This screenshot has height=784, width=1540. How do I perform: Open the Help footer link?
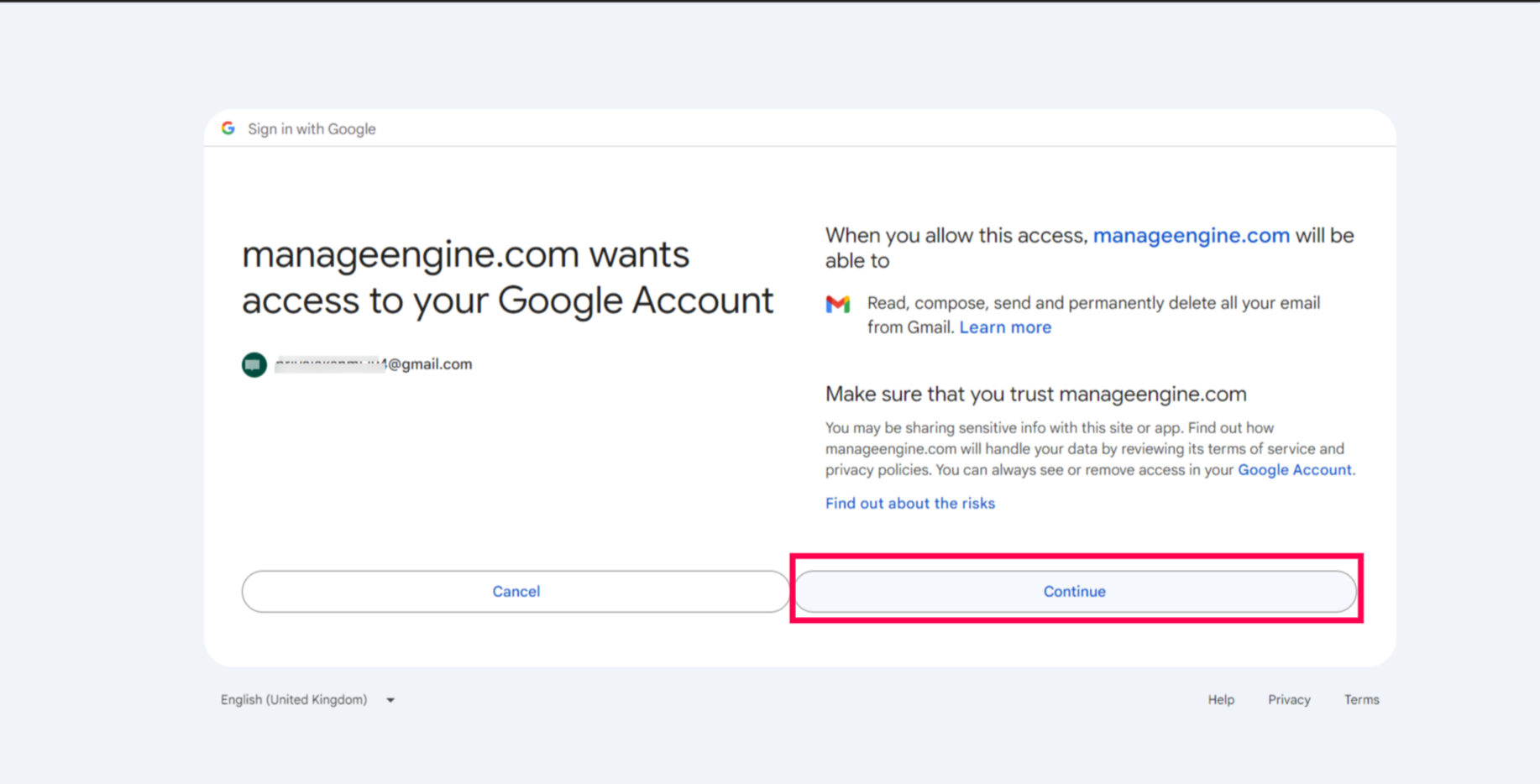coord(1221,699)
